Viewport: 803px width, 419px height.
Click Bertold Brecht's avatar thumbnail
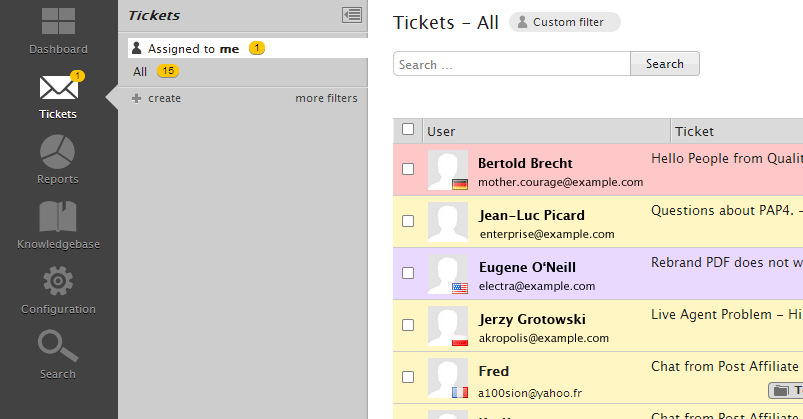447,170
